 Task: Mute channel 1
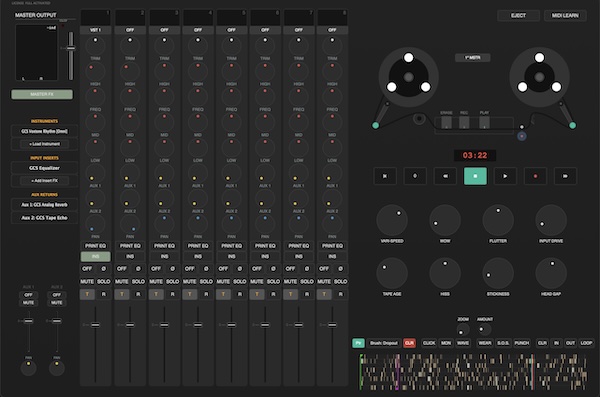click(87, 281)
